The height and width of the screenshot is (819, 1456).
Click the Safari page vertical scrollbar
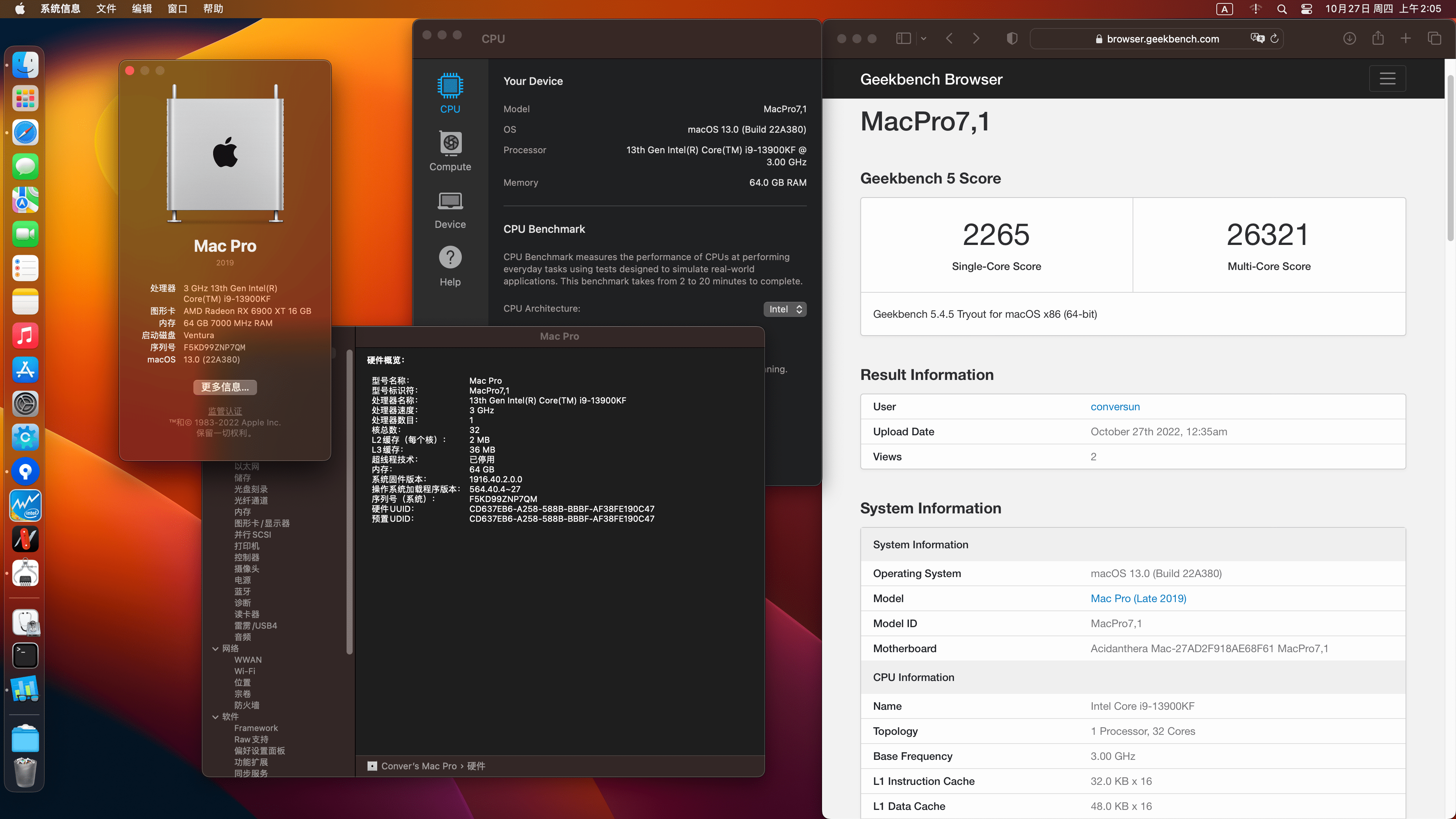(x=1450, y=158)
